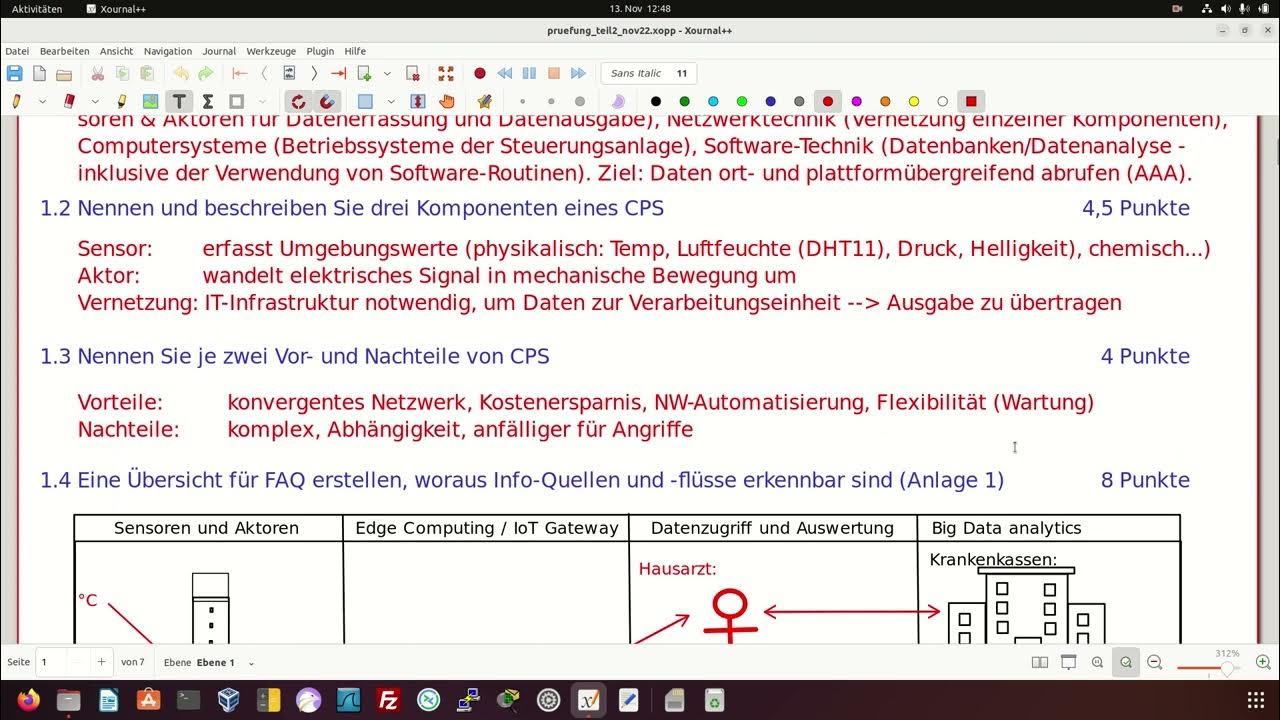Screen dimensions: 1280x720
Task: Open the custom color red square
Action: [971, 101]
